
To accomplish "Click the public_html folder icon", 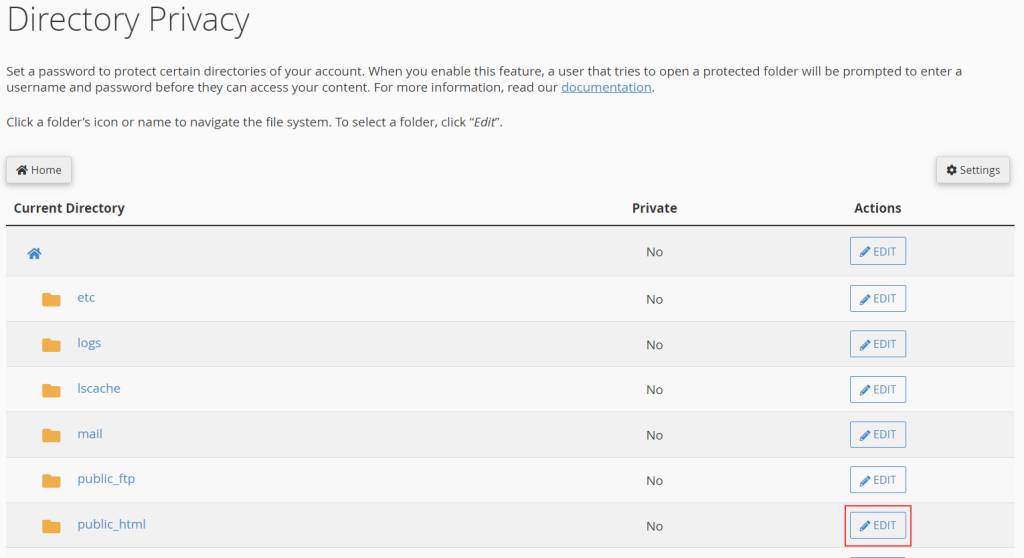I will click(x=51, y=526).
